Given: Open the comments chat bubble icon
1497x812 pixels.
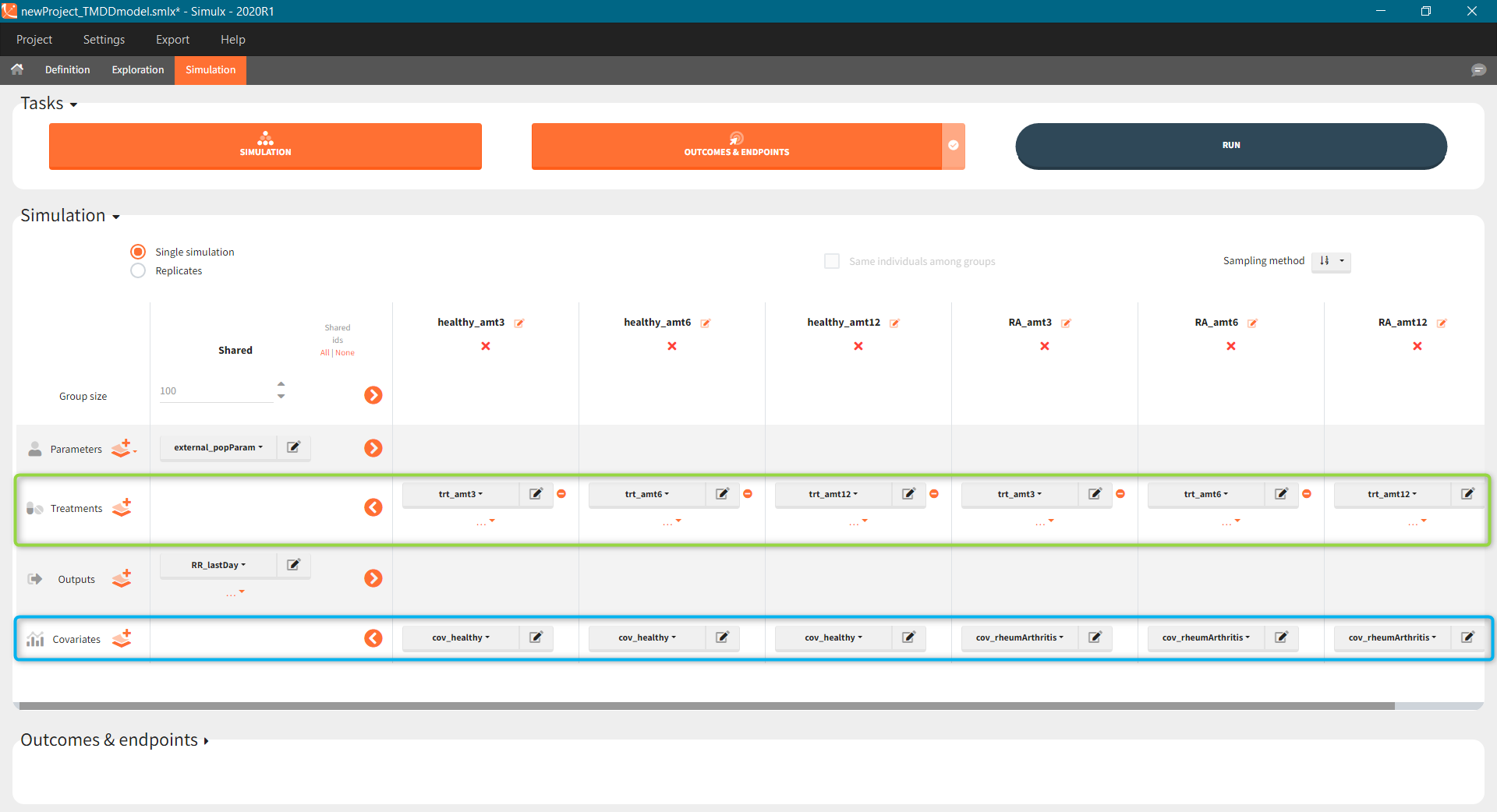Looking at the screenshot, I should (1478, 70).
